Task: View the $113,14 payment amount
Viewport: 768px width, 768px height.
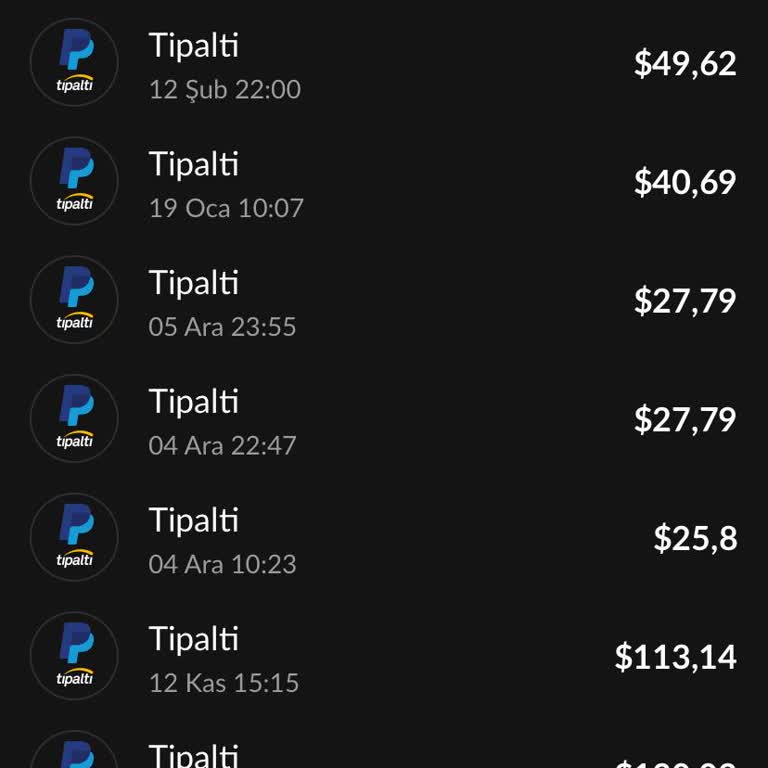Action: pyautogui.click(x=676, y=656)
